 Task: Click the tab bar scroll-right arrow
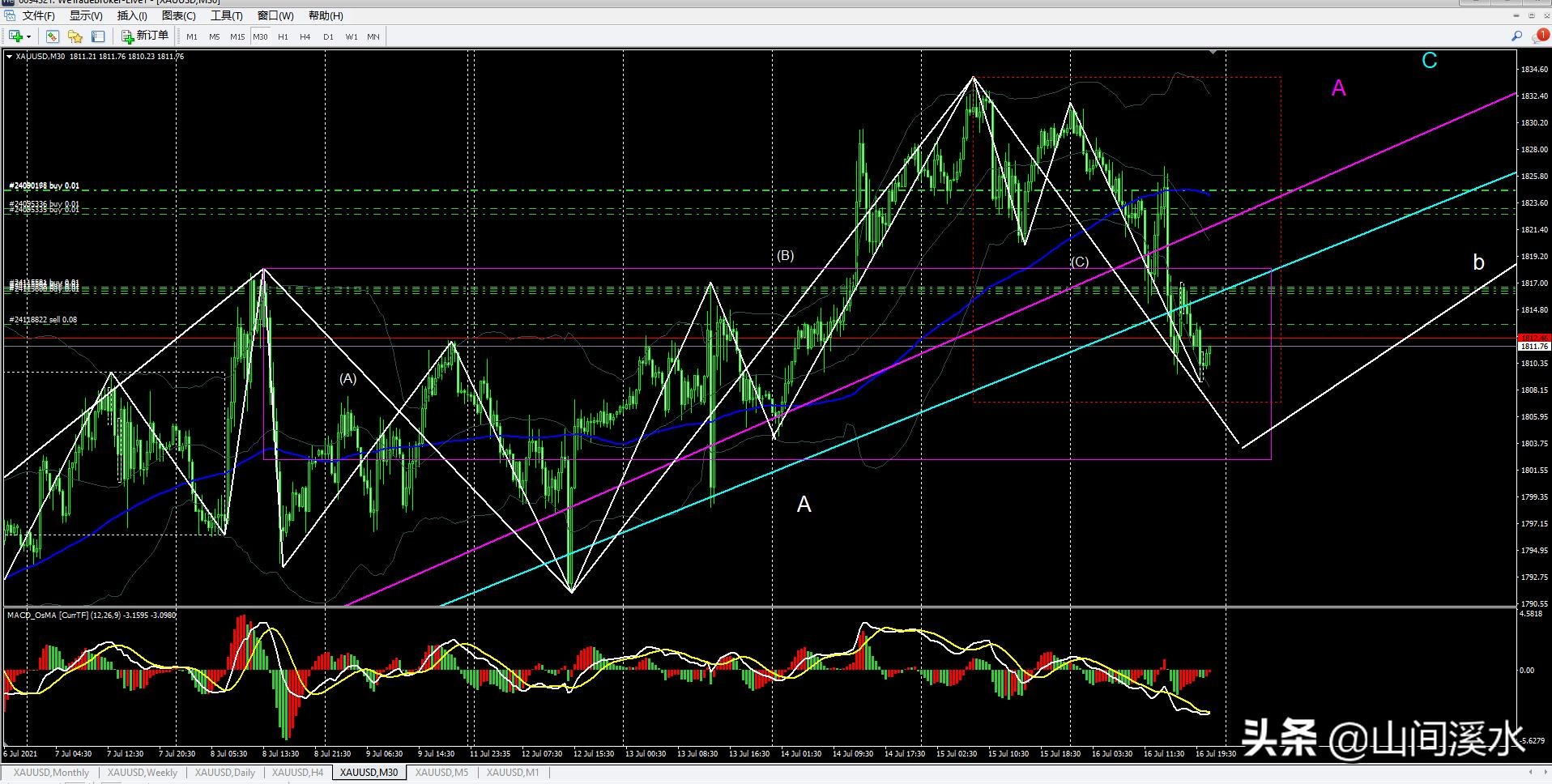pos(1544,773)
